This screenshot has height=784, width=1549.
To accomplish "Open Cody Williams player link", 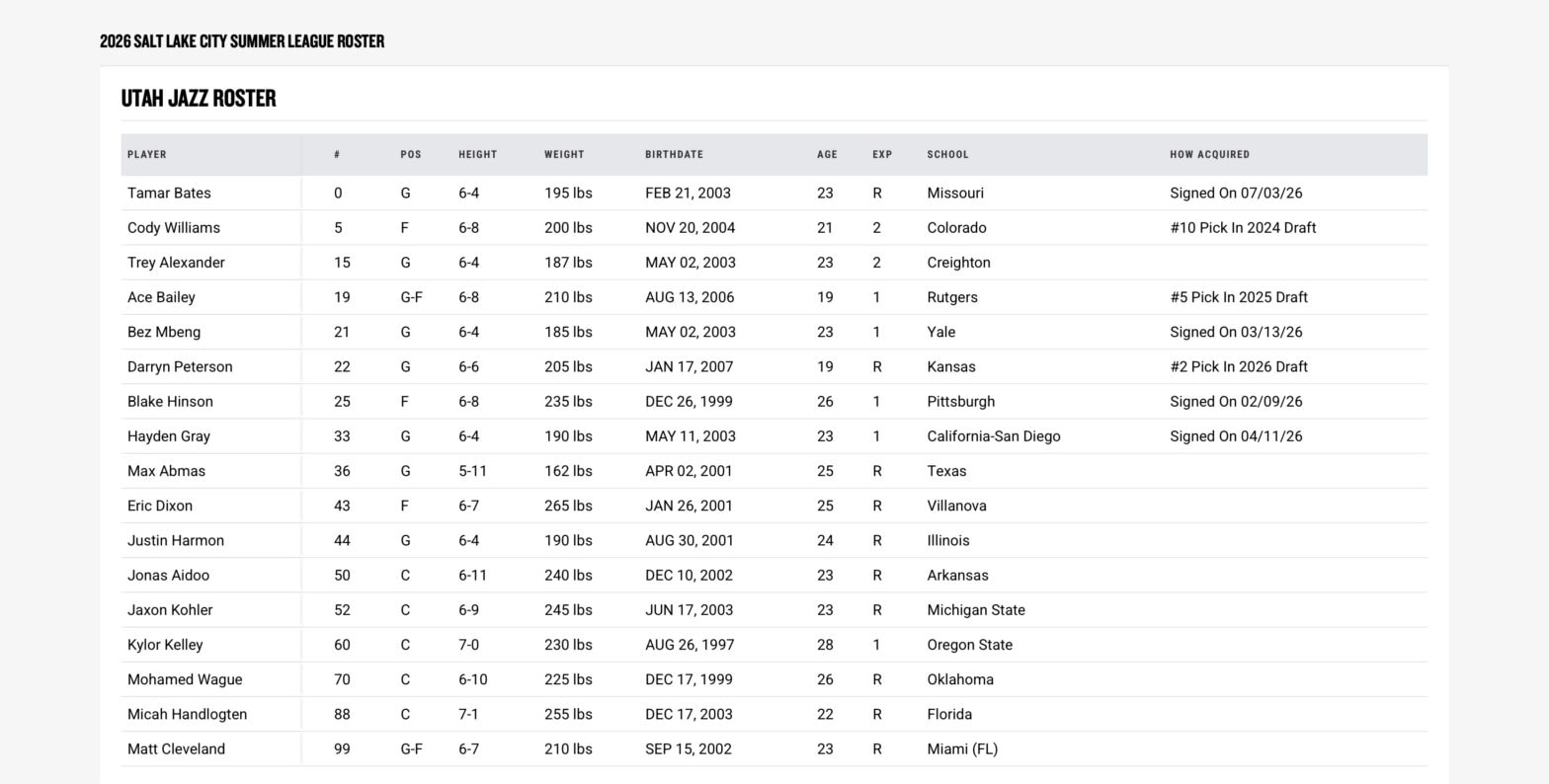I will coord(174,228).
